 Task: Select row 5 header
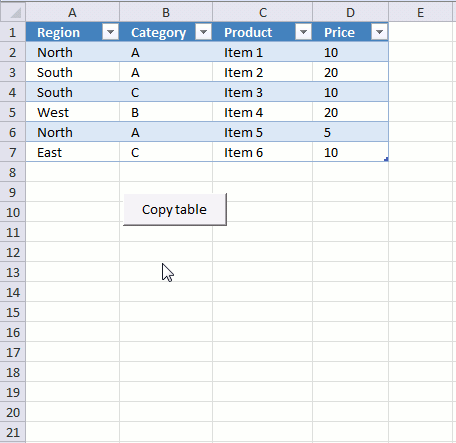coord(13,112)
